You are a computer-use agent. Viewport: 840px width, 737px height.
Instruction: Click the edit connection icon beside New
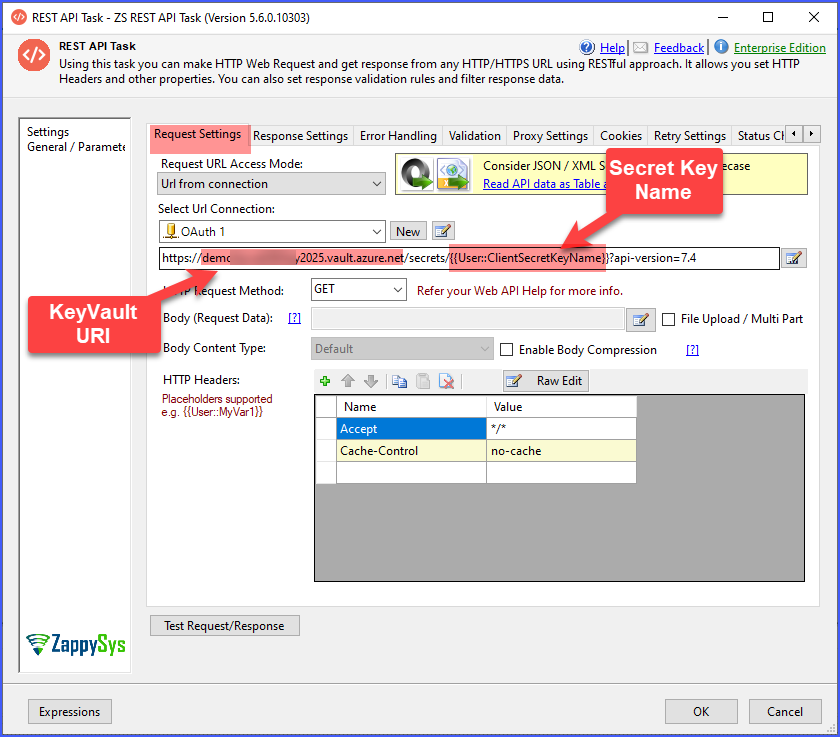tap(443, 231)
